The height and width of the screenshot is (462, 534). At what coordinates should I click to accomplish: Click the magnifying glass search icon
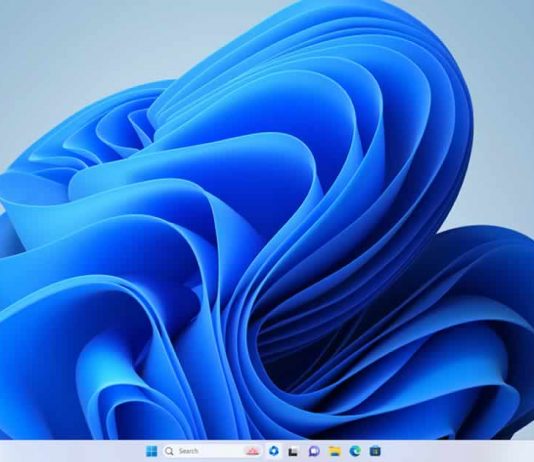pos(169,451)
